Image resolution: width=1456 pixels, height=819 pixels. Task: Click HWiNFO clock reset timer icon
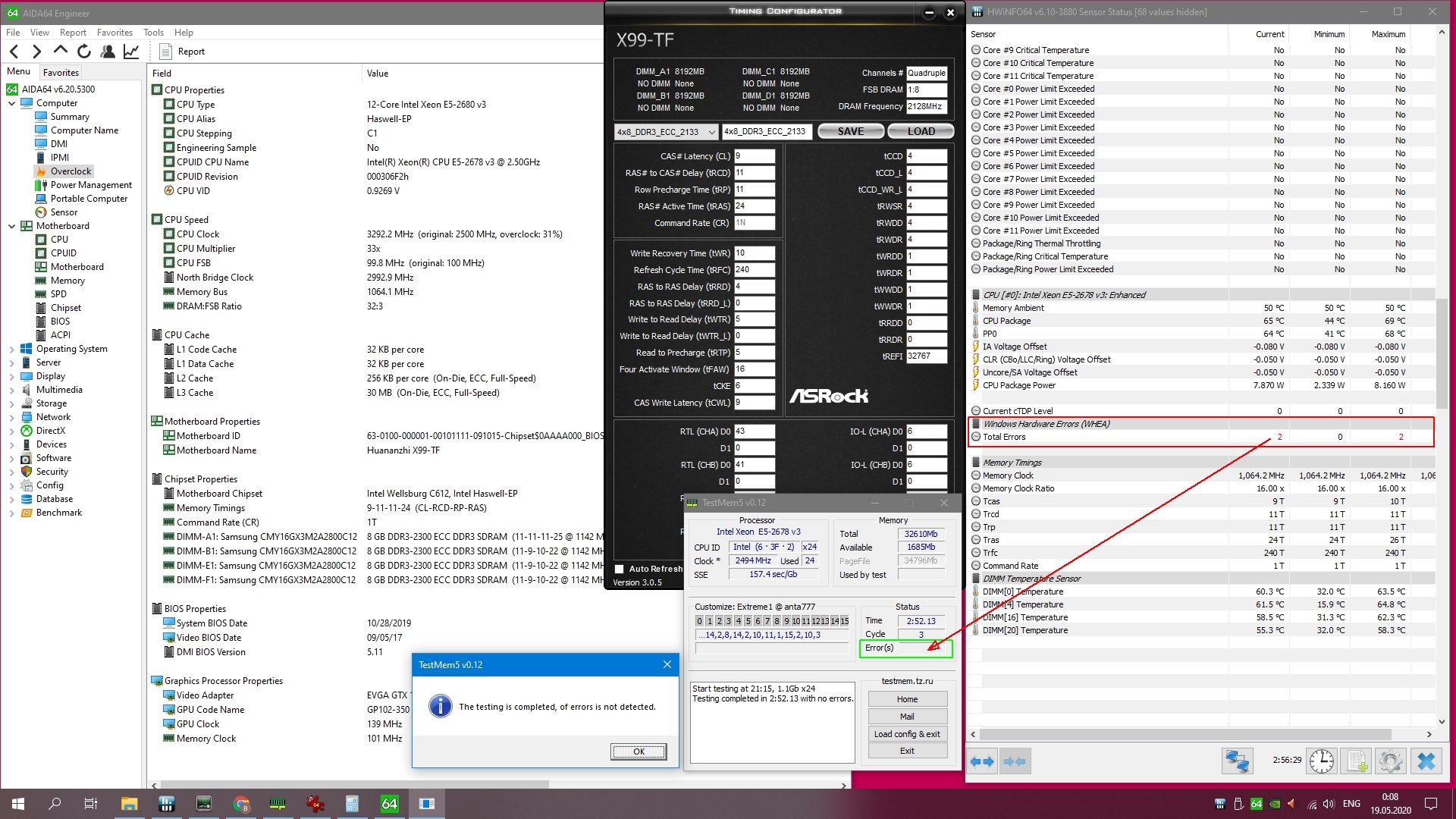[x=1321, y=761]
